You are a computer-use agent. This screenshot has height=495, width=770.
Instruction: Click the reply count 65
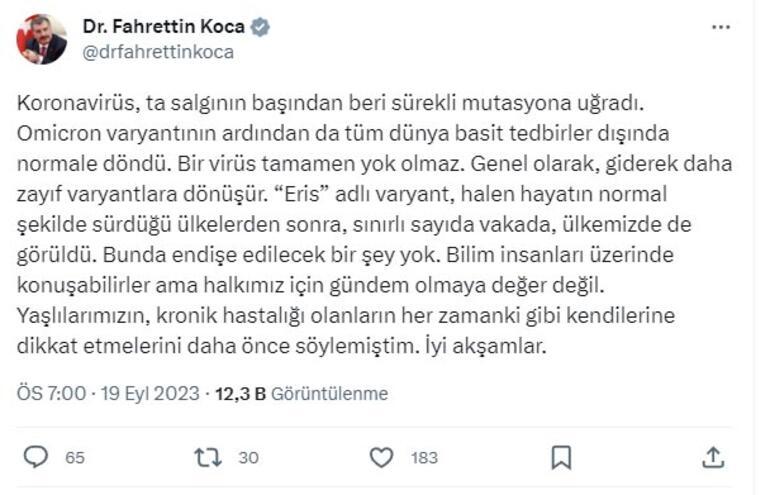[x=75, y=458]
